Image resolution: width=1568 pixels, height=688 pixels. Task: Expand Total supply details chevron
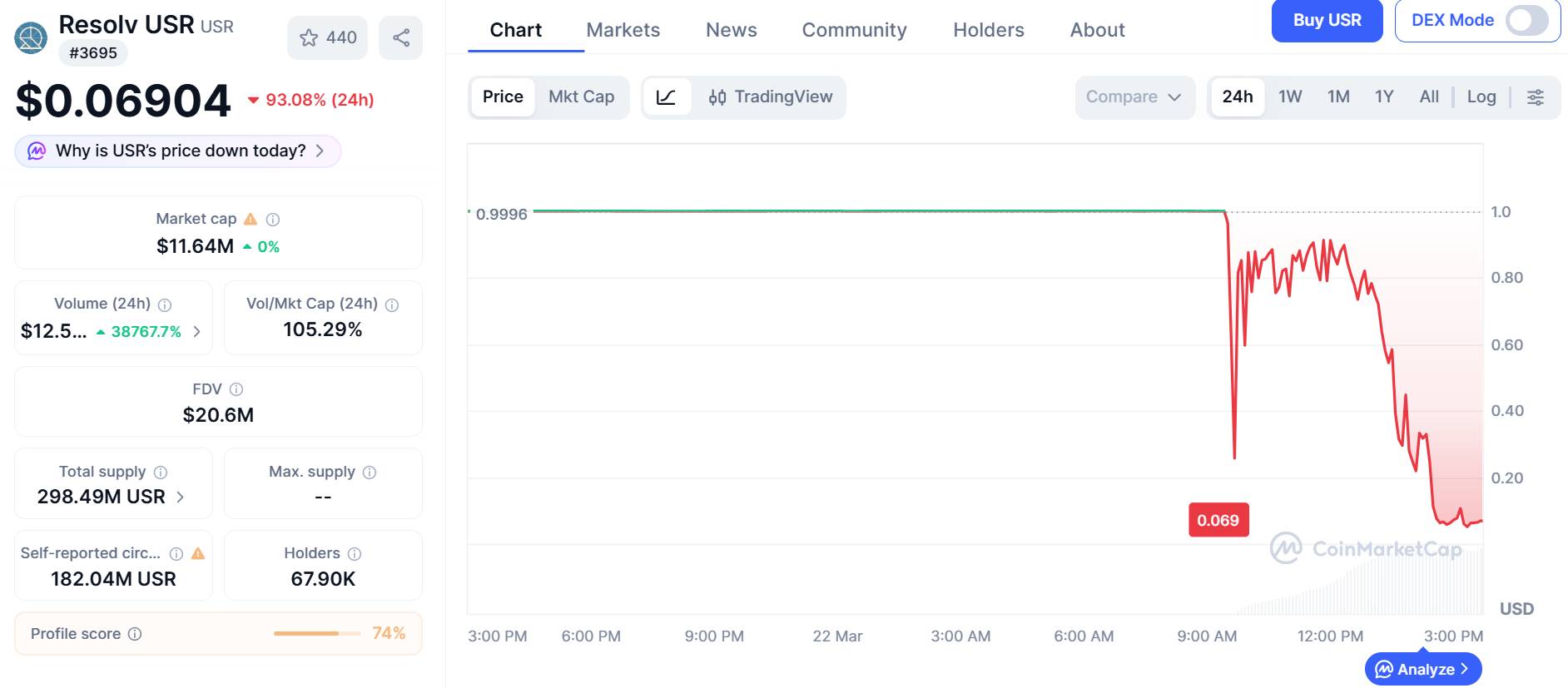click(x=180, y=497)
